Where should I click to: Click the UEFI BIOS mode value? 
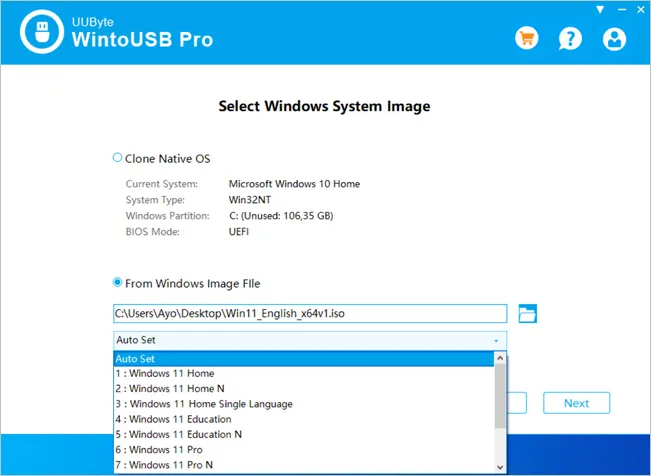click(239, 232)
